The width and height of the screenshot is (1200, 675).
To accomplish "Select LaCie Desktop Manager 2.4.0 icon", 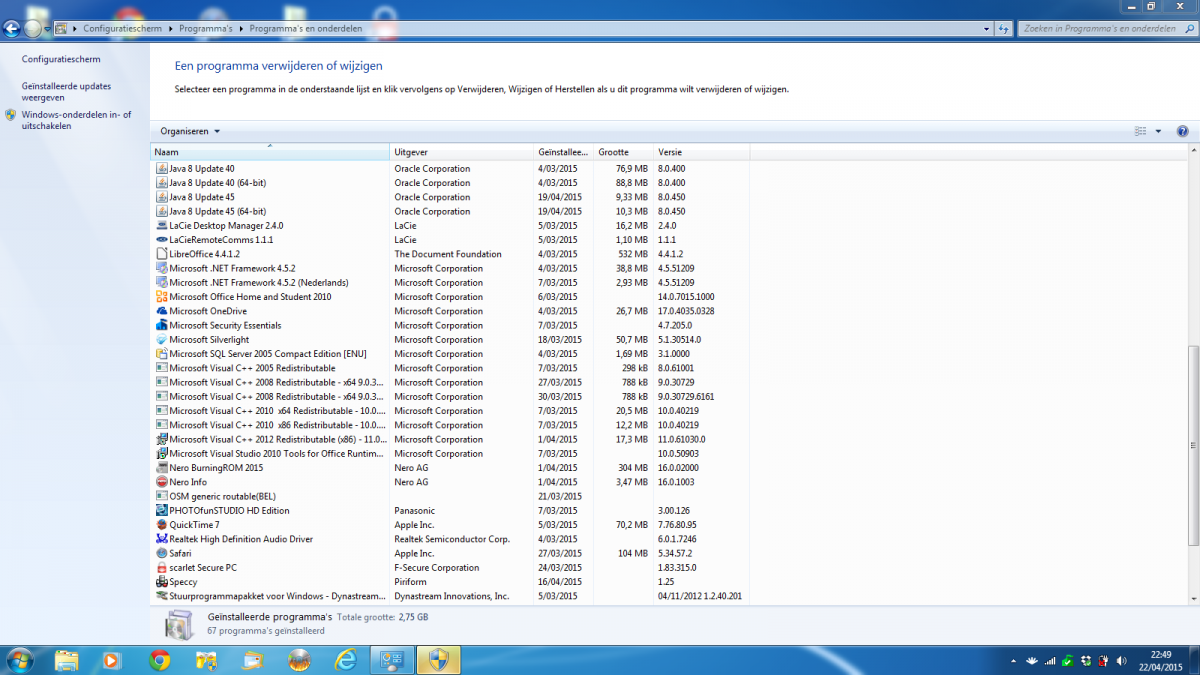I will [x=162, y=226].
